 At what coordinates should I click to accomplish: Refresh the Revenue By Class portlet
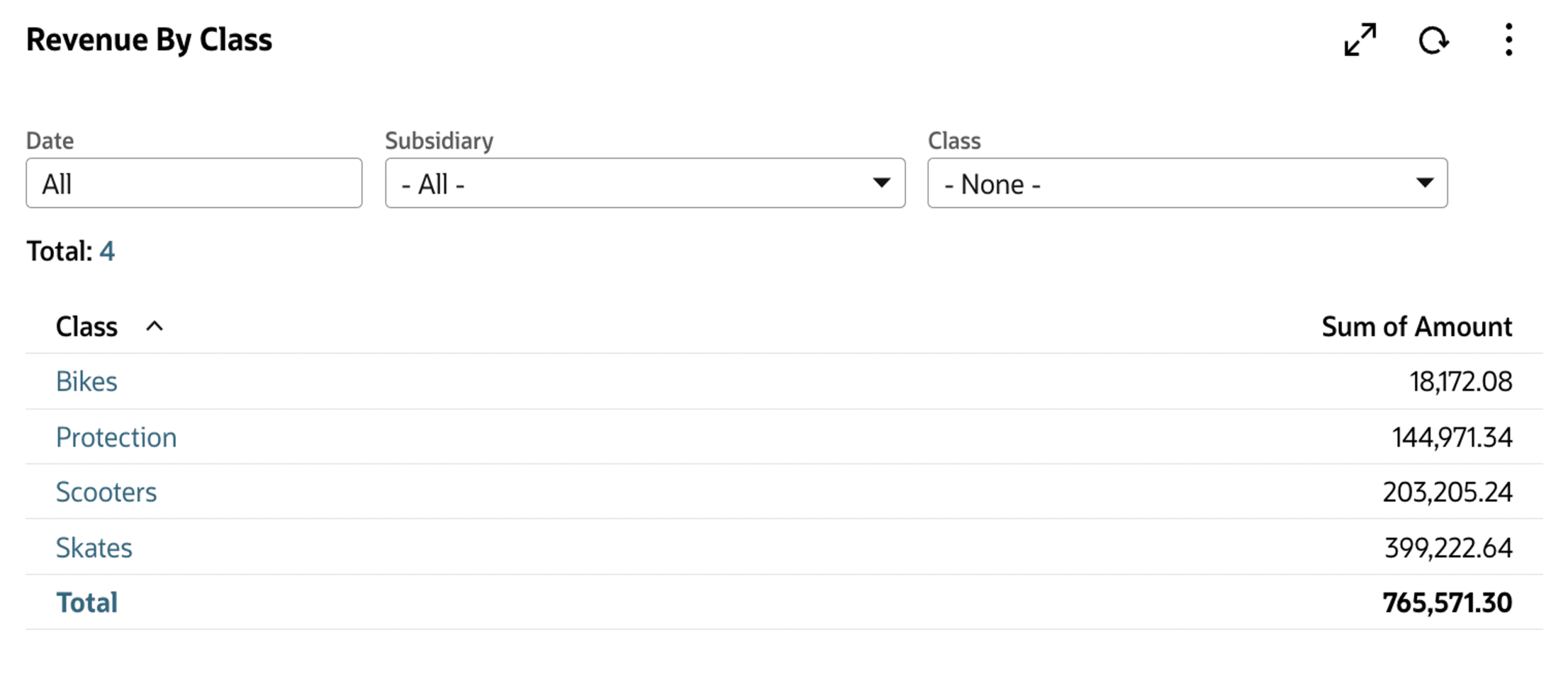point(1433,40)
